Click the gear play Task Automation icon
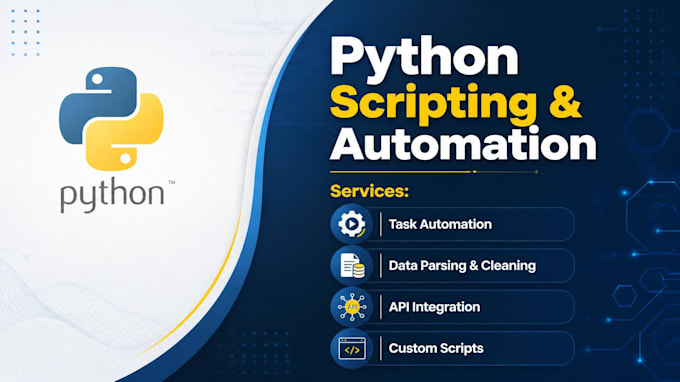680x382 pixels. click(x=352, y=224)
